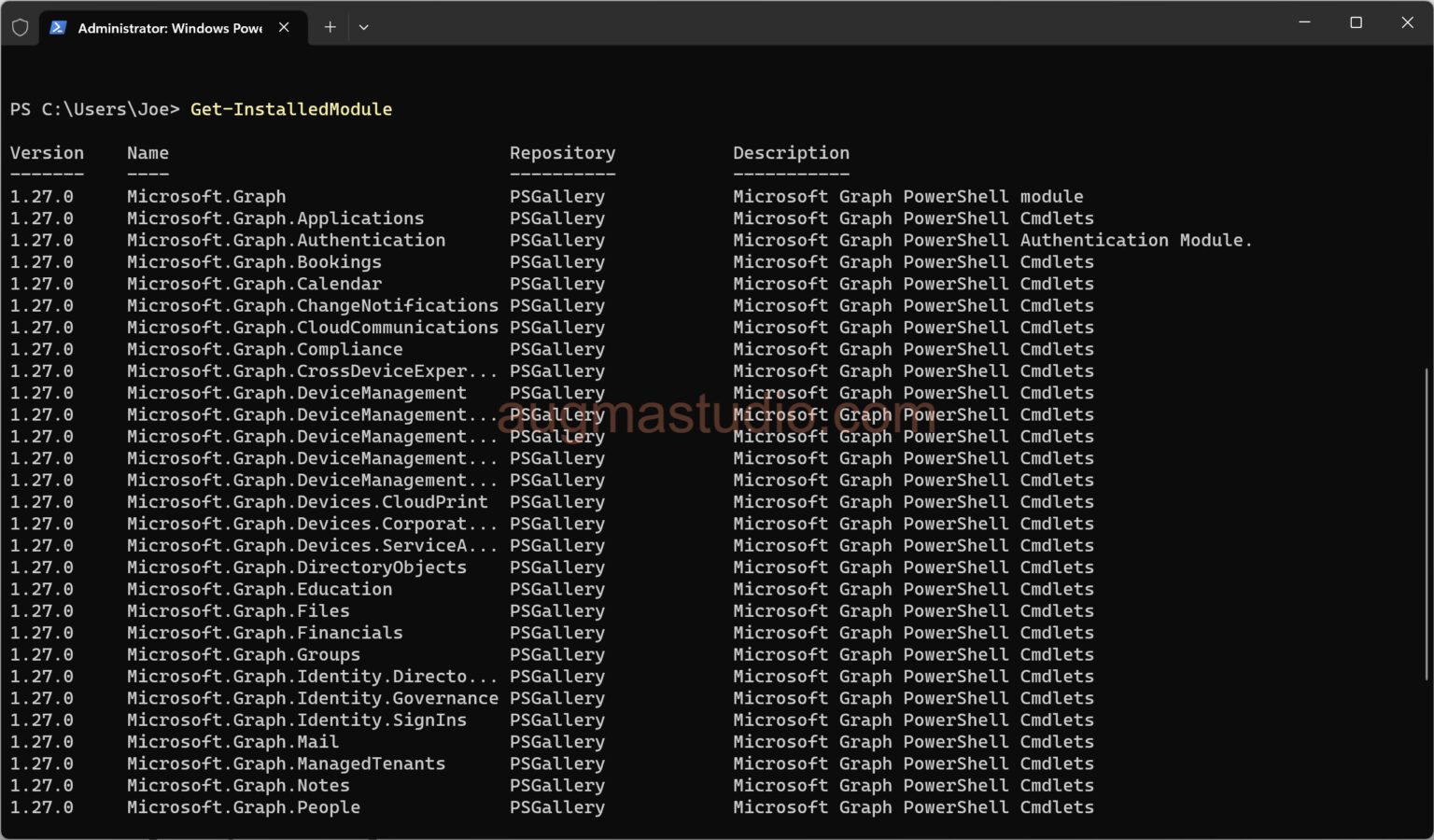Image resolution: width=1434 pixels, height=840 pixels.
Task: Click the Microsoft.Graph module name
Action: (206, 196)
